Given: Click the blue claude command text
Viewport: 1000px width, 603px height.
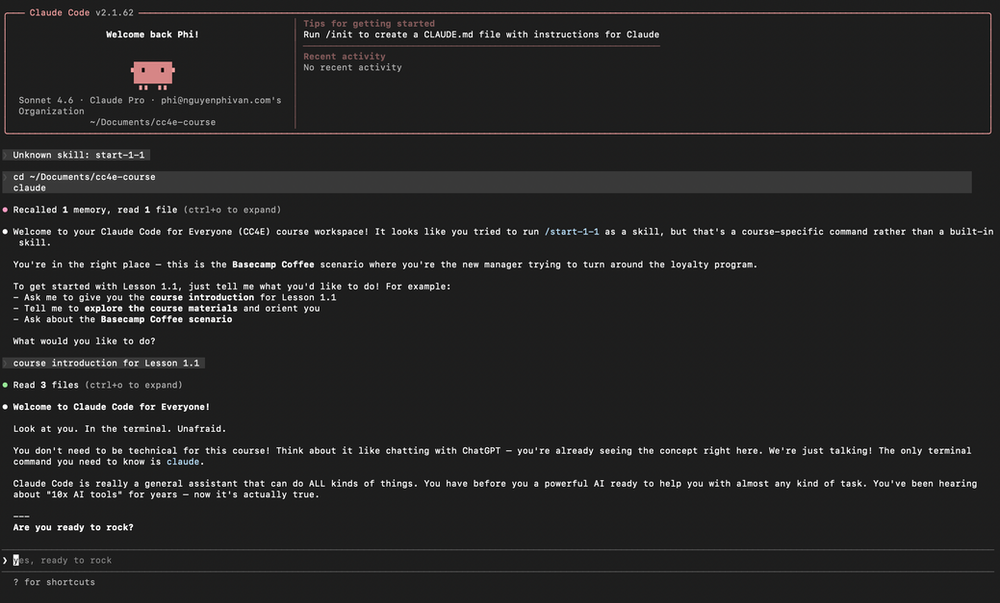Looking at the screenshot, I should click(183, 461).
